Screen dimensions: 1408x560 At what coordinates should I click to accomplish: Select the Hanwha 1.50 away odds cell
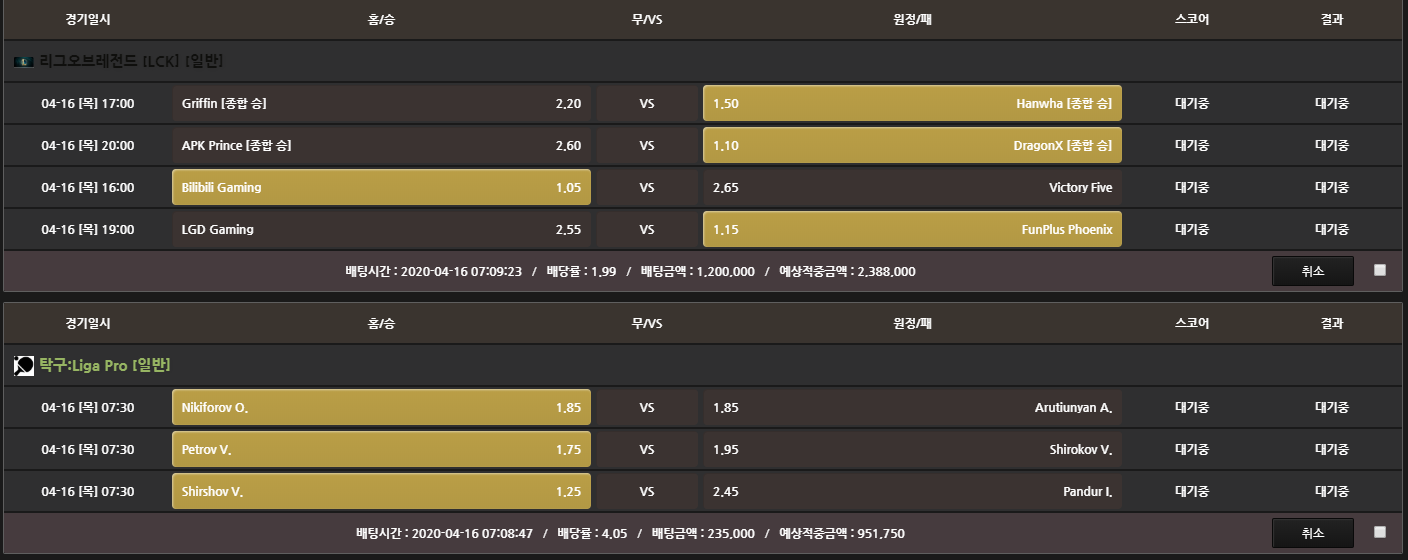(x=912, y=103)
